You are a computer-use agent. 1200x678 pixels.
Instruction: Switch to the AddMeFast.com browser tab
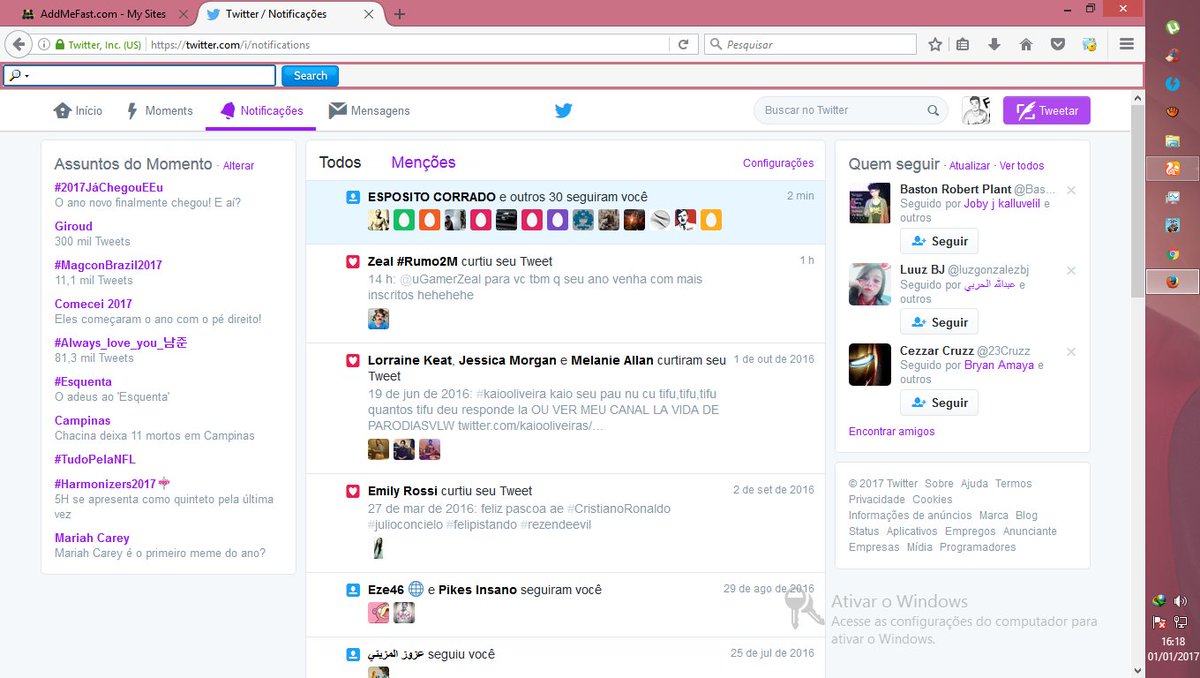coord(105,14)
